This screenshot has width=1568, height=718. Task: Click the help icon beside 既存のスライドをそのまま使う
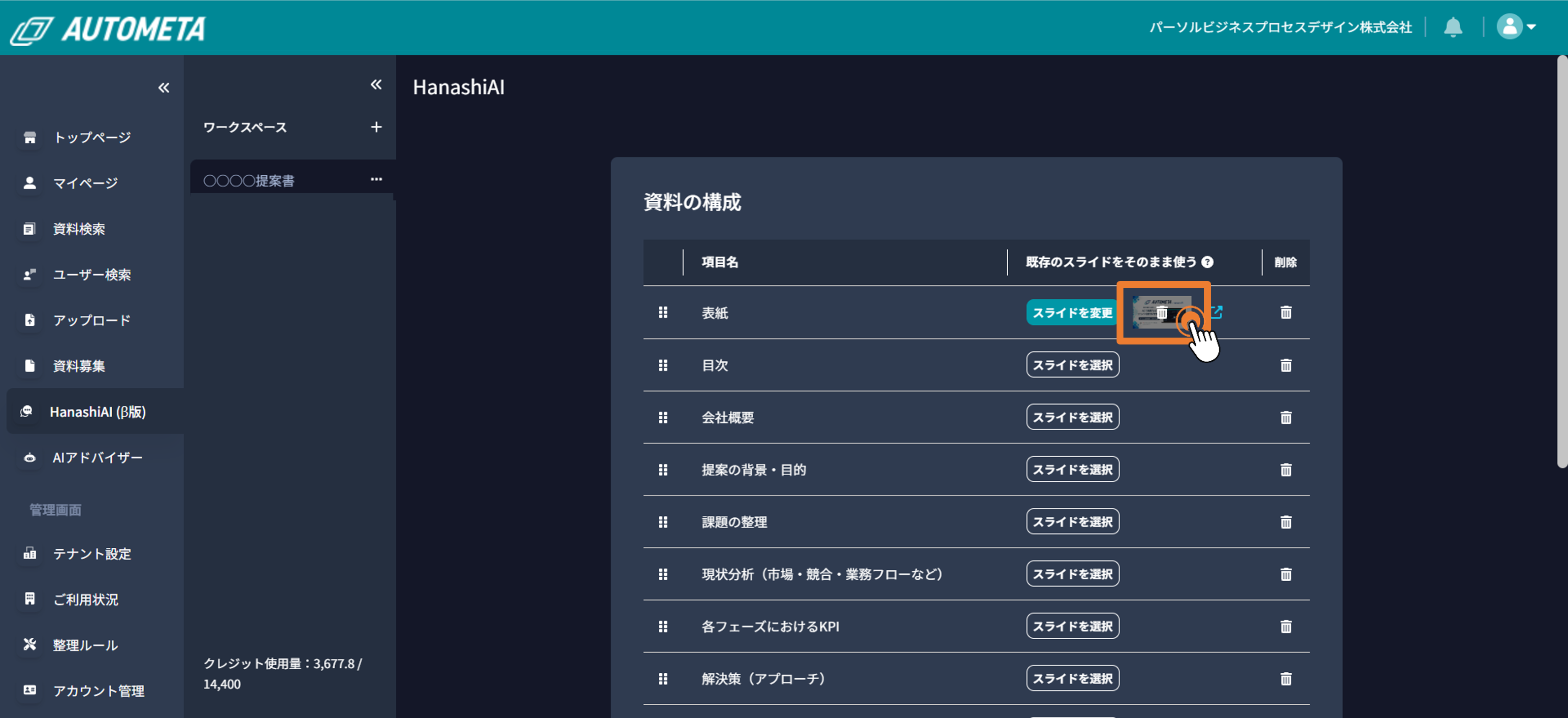pyautogui.click(x=1207, y=262)
